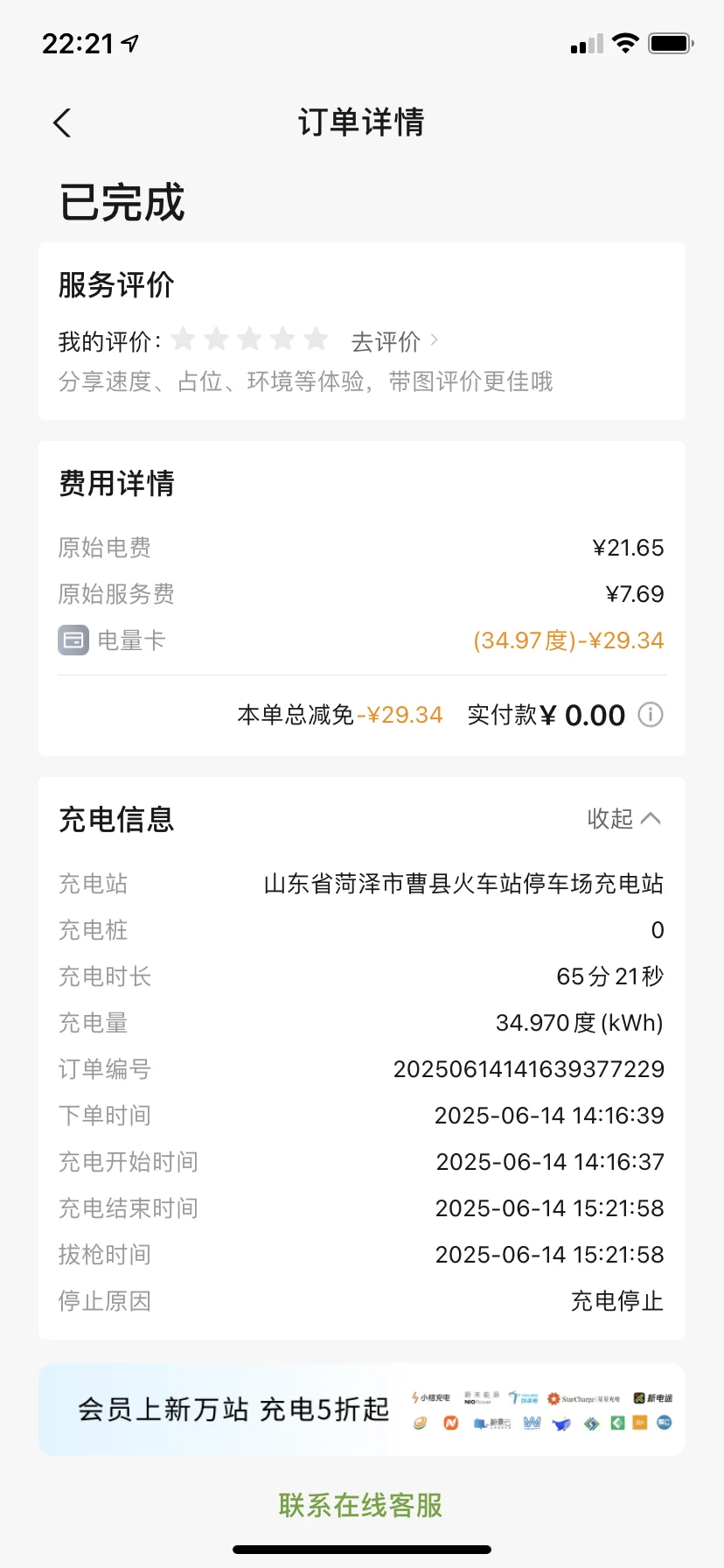Tap the chevron next to 去评价
Screen dimensions: 724x1568
pyautogui.click(x=435, y=339)
